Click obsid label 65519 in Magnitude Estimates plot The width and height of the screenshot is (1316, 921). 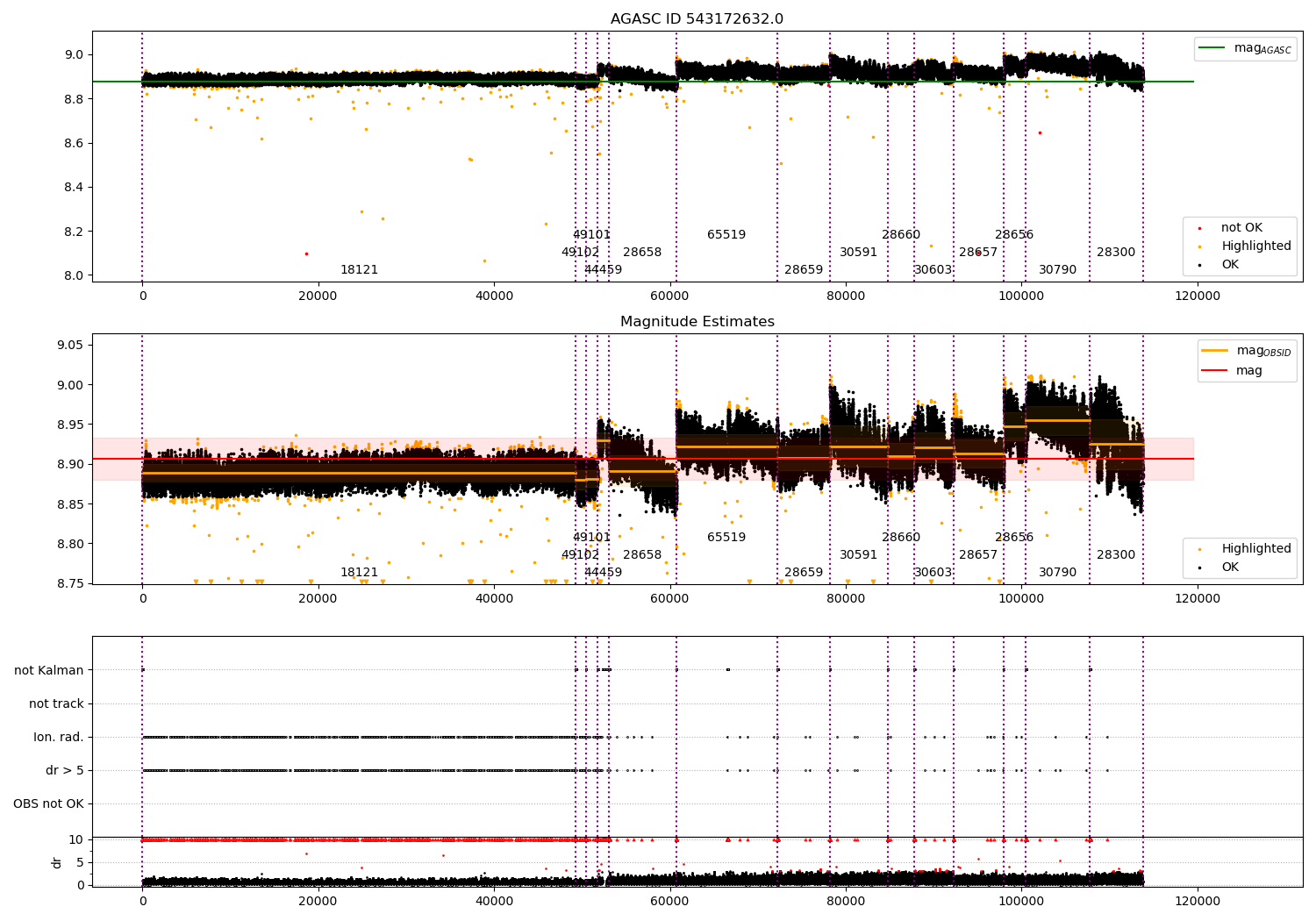pos(726,538)
